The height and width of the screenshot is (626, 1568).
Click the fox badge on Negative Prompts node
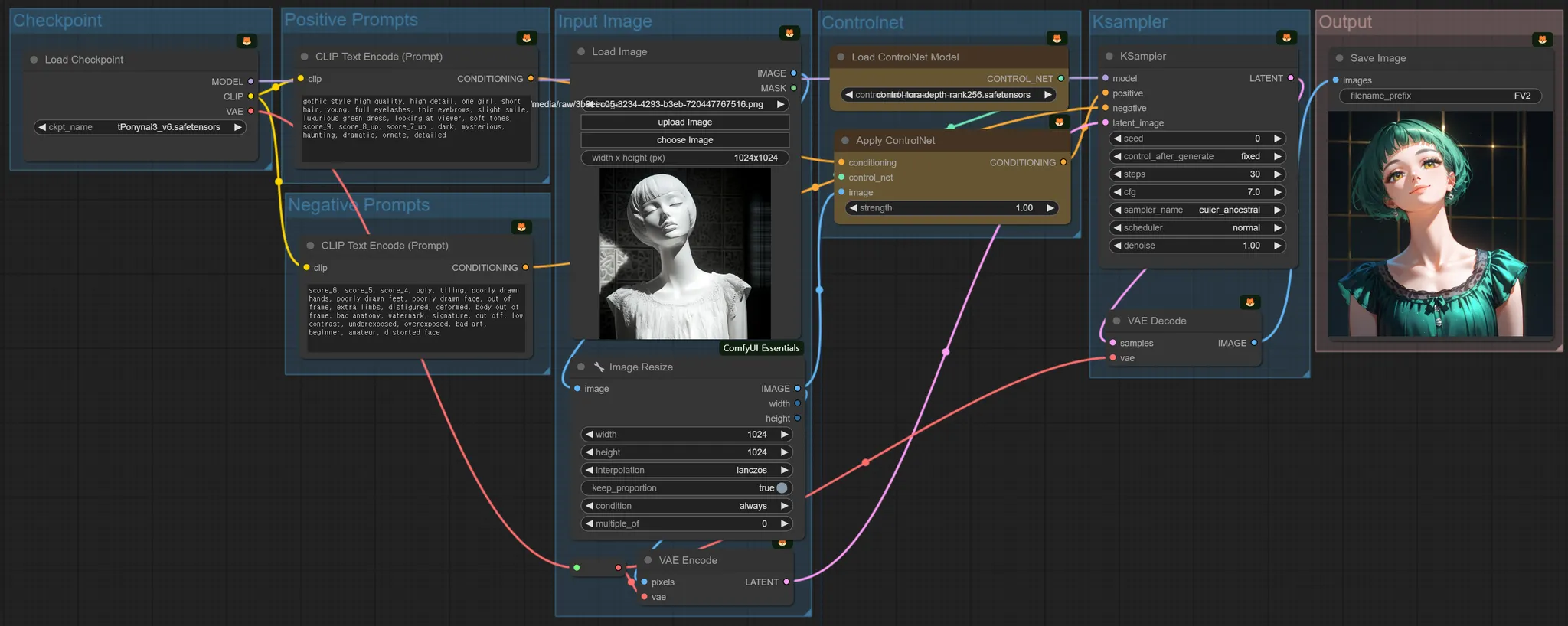click(x=521, y=227)
